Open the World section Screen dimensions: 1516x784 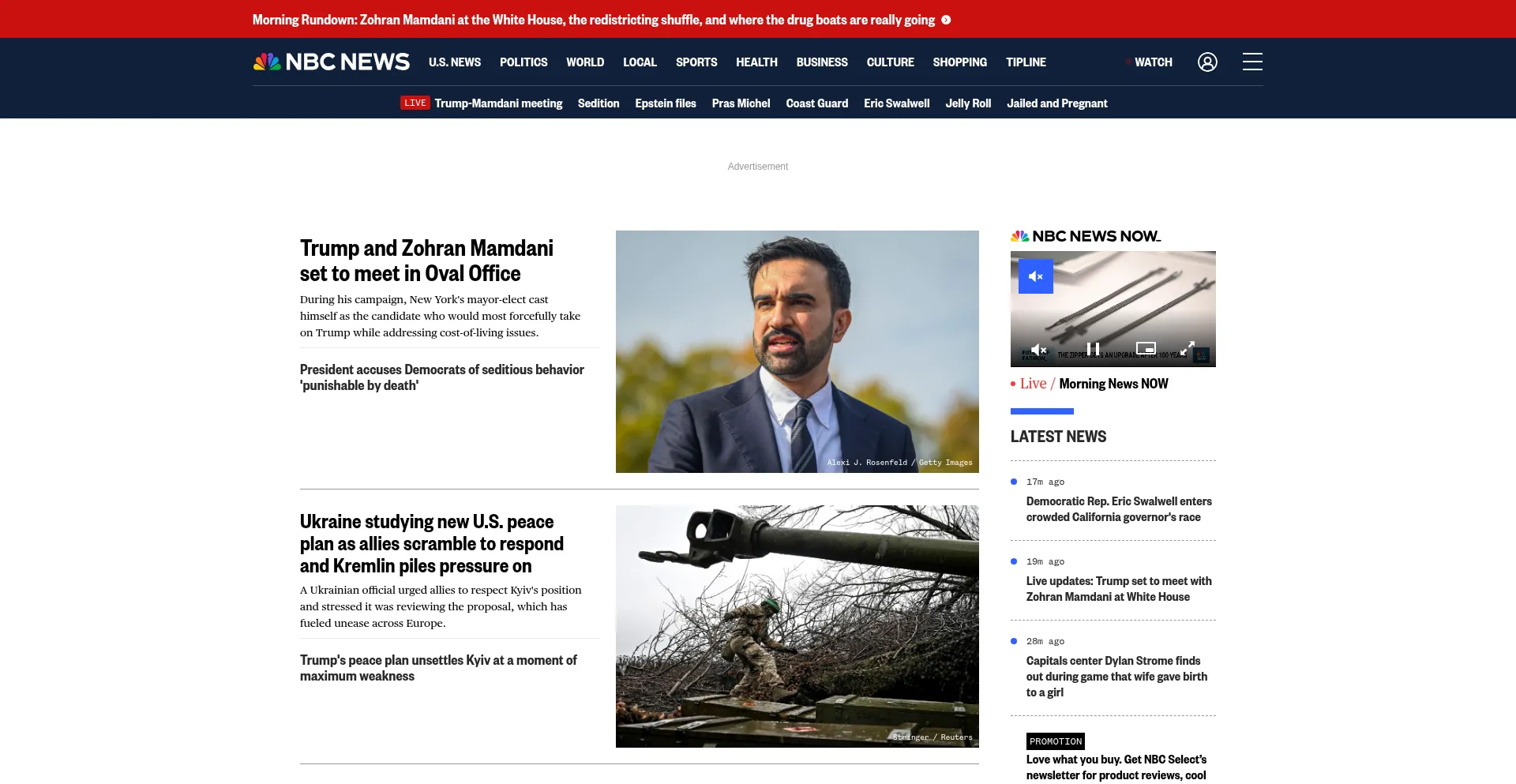pos(585,62)
